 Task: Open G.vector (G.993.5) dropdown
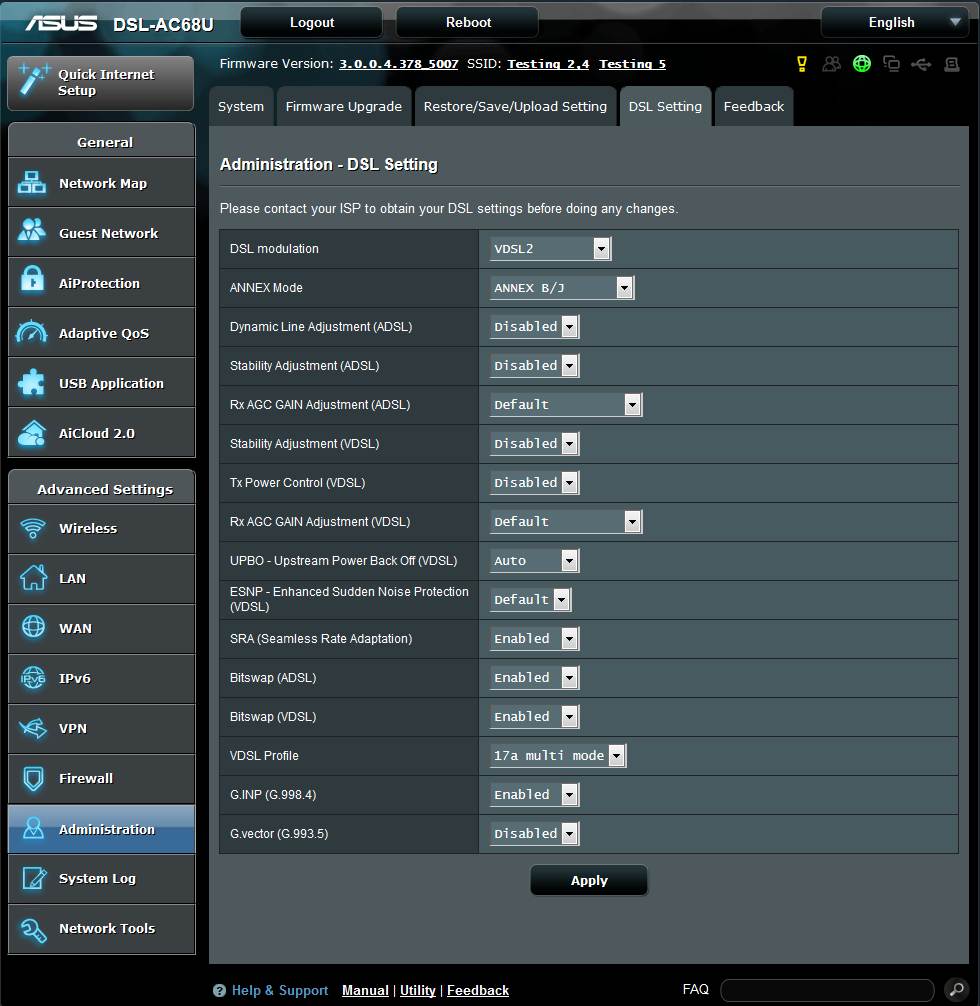click(534, 833)
